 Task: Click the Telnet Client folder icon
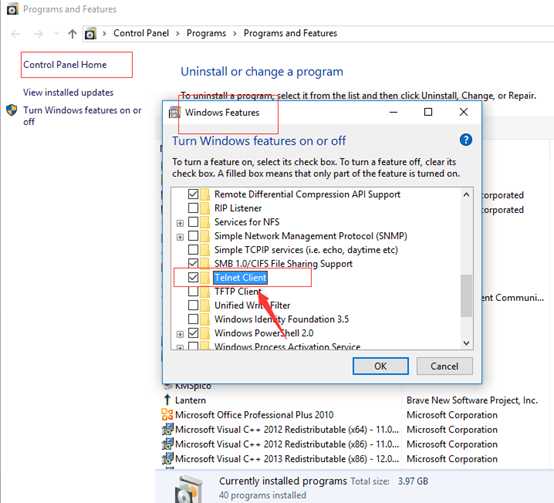(205, 278)
